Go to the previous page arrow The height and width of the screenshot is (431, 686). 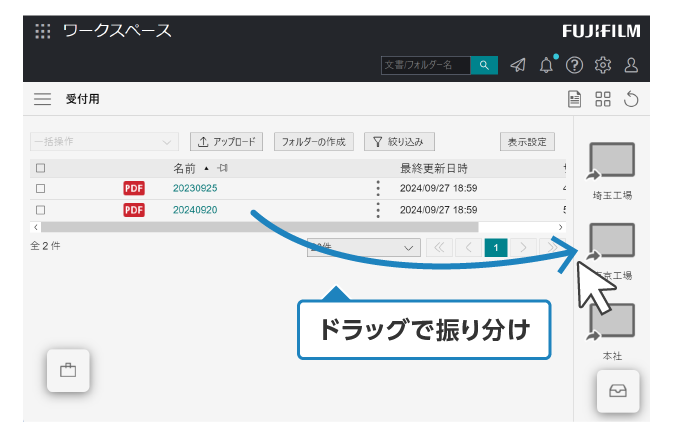click(x=468, y=248)
